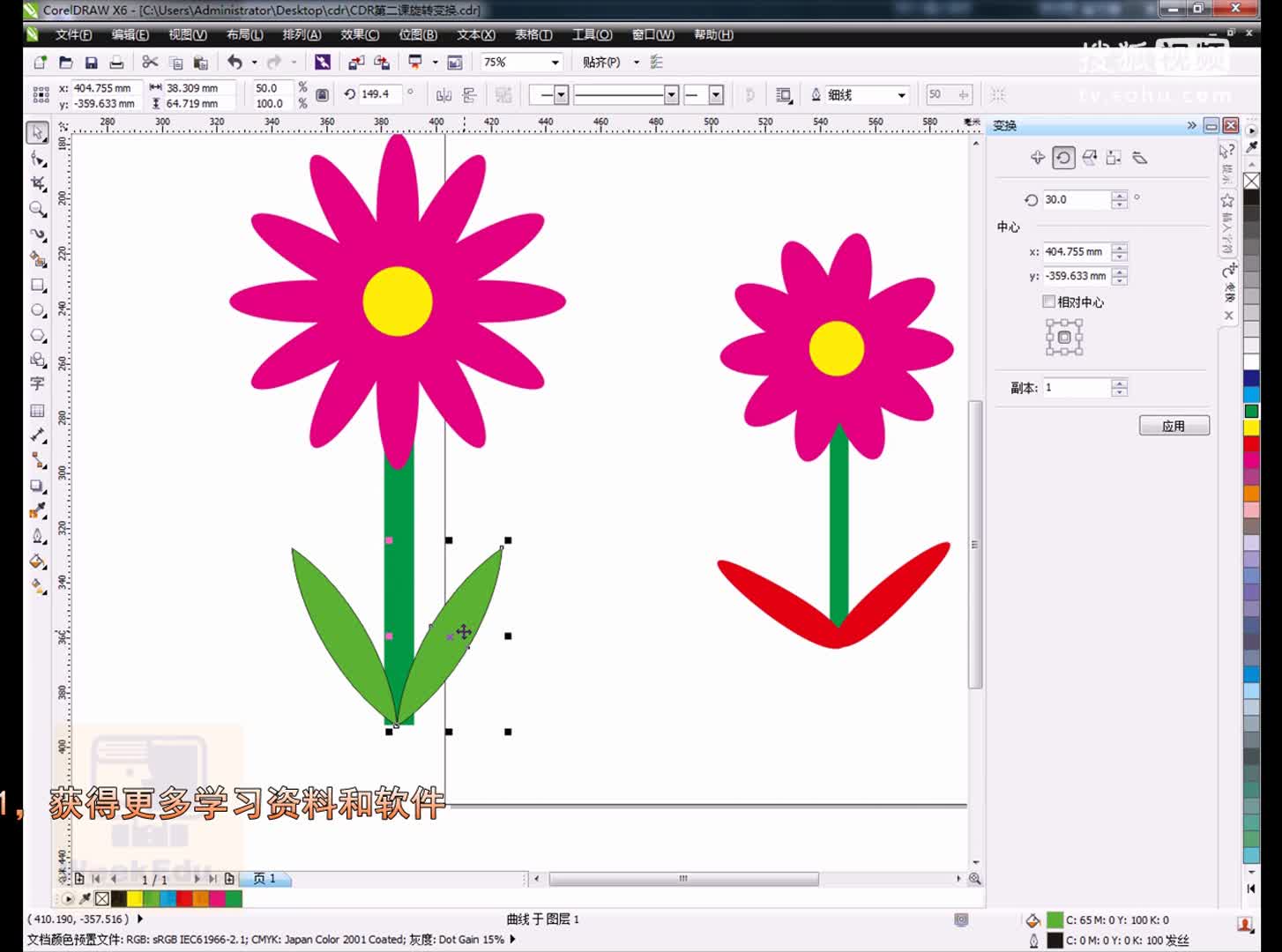Select the Fill tool in the toolbox
This screenshot has height=952, width=1282.
pos(37,562)
